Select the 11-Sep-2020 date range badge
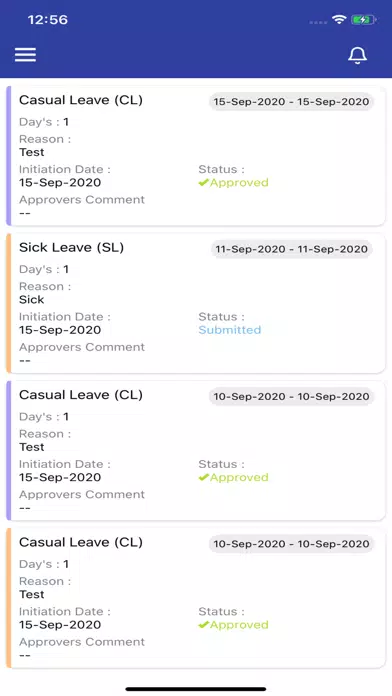Viewport: 392px width, 696px height. coord(292,249)
